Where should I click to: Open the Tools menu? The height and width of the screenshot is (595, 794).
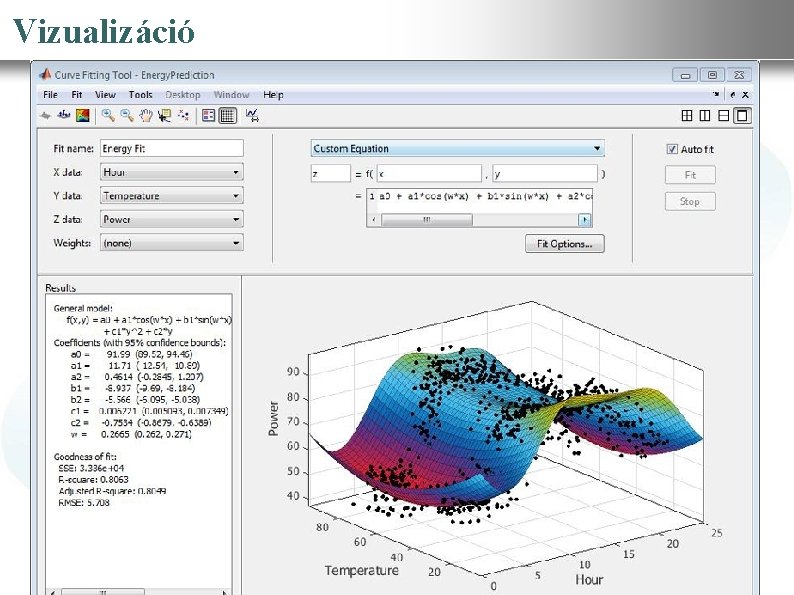click(x=140, y=95)
